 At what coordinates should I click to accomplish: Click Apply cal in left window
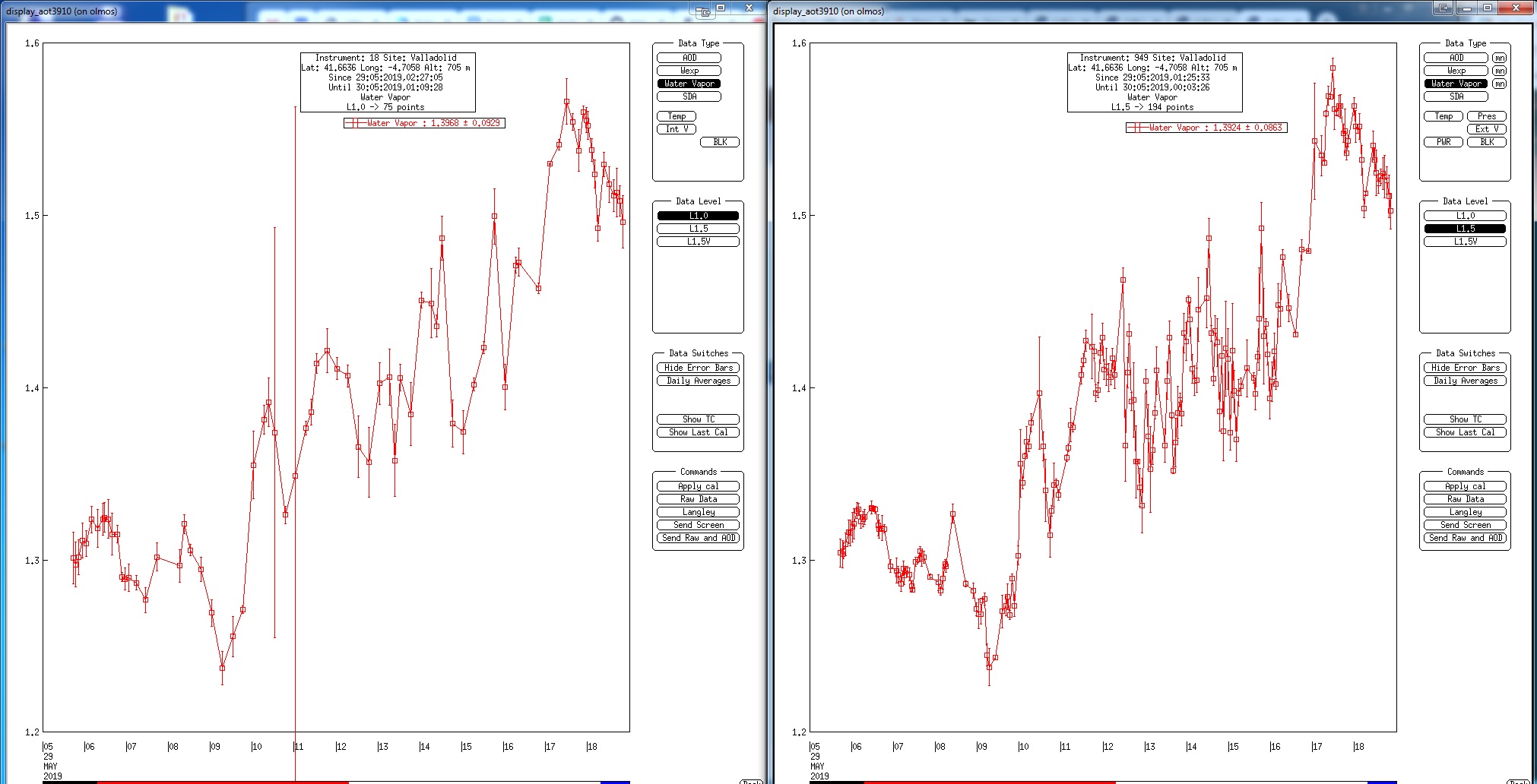698,486
